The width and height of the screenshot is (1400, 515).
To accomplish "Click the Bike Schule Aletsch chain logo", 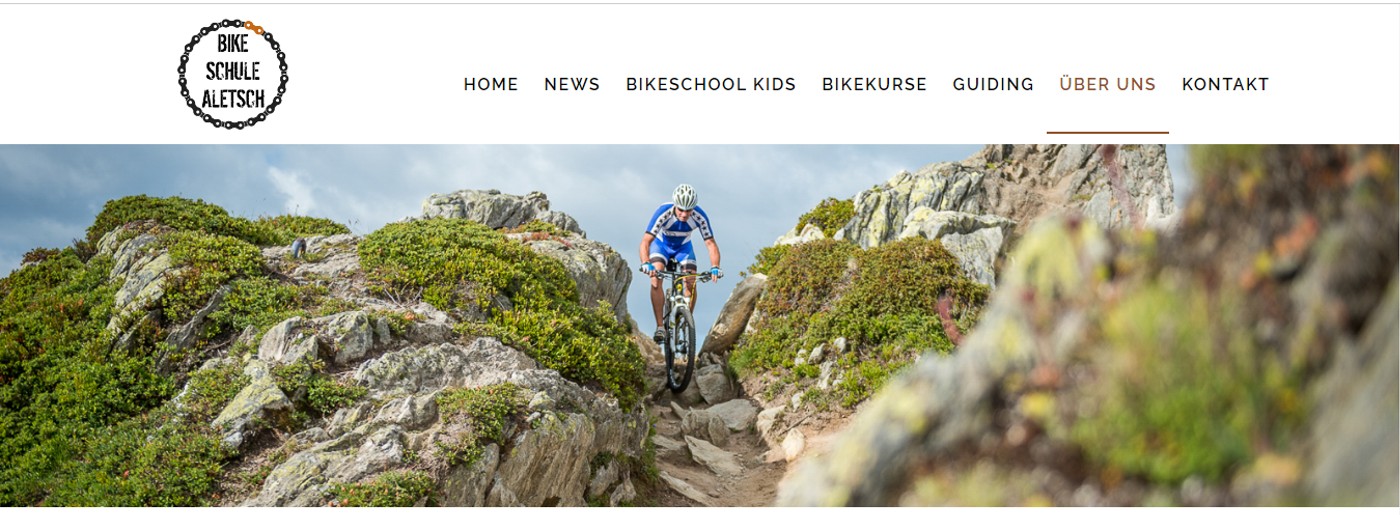I will [233, 74].
